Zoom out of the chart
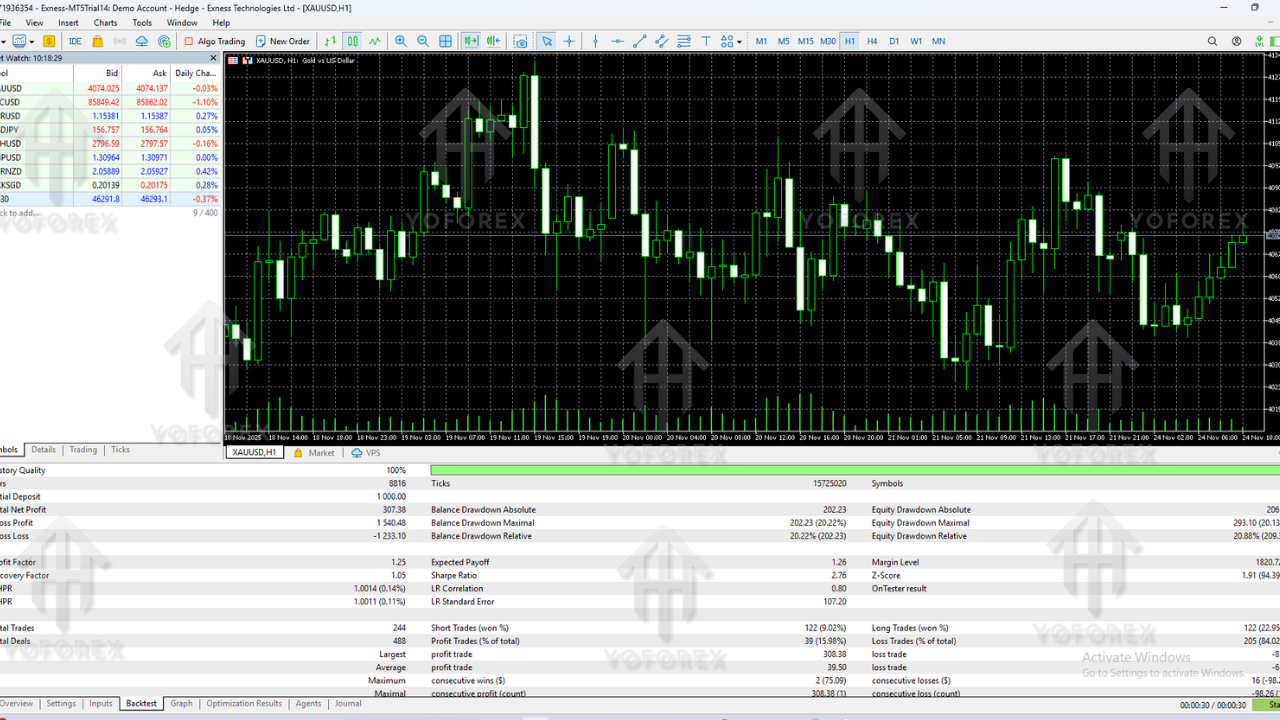This screenshot has width=1280, height=720. (x=422, y=41)
